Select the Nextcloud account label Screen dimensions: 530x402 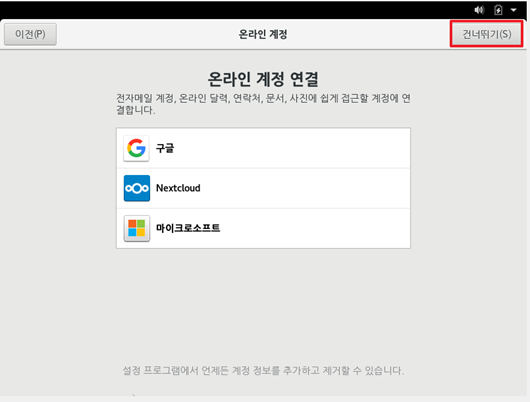[178, 188]
